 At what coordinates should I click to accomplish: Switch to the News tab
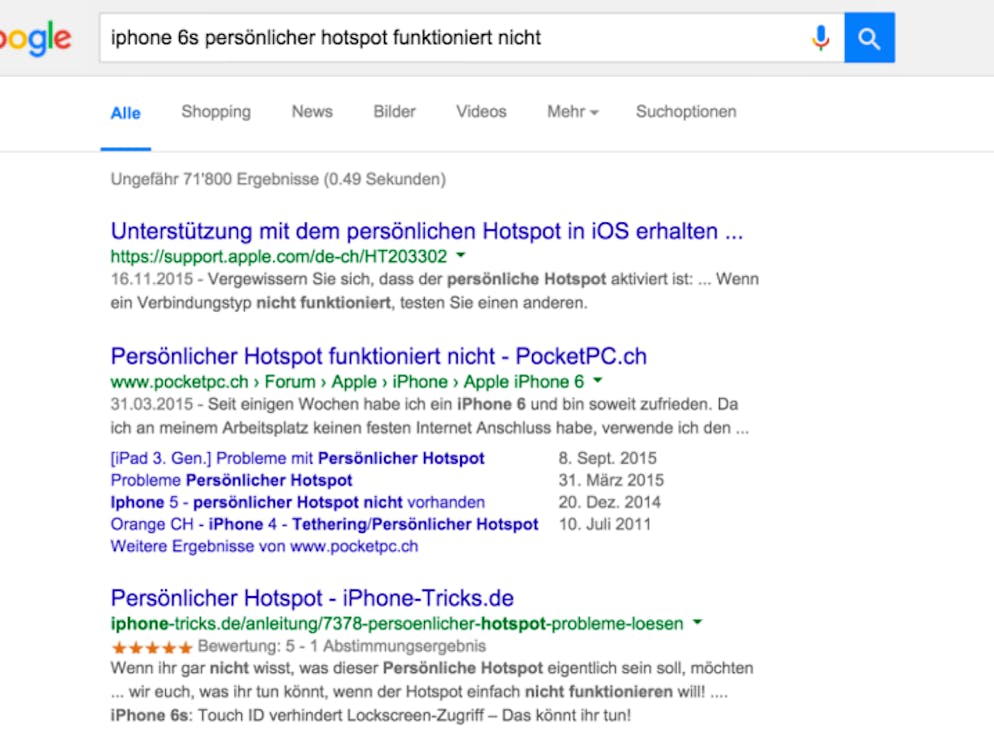(312, 112)
